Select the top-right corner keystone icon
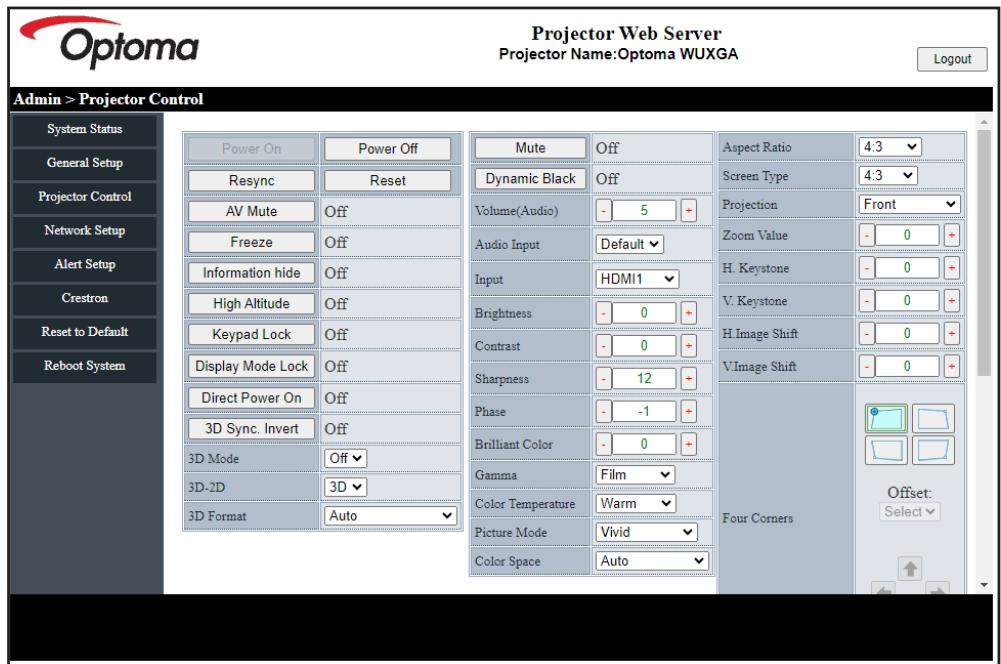The width and height of the screenshot is (1001, 664). (933, 419)
